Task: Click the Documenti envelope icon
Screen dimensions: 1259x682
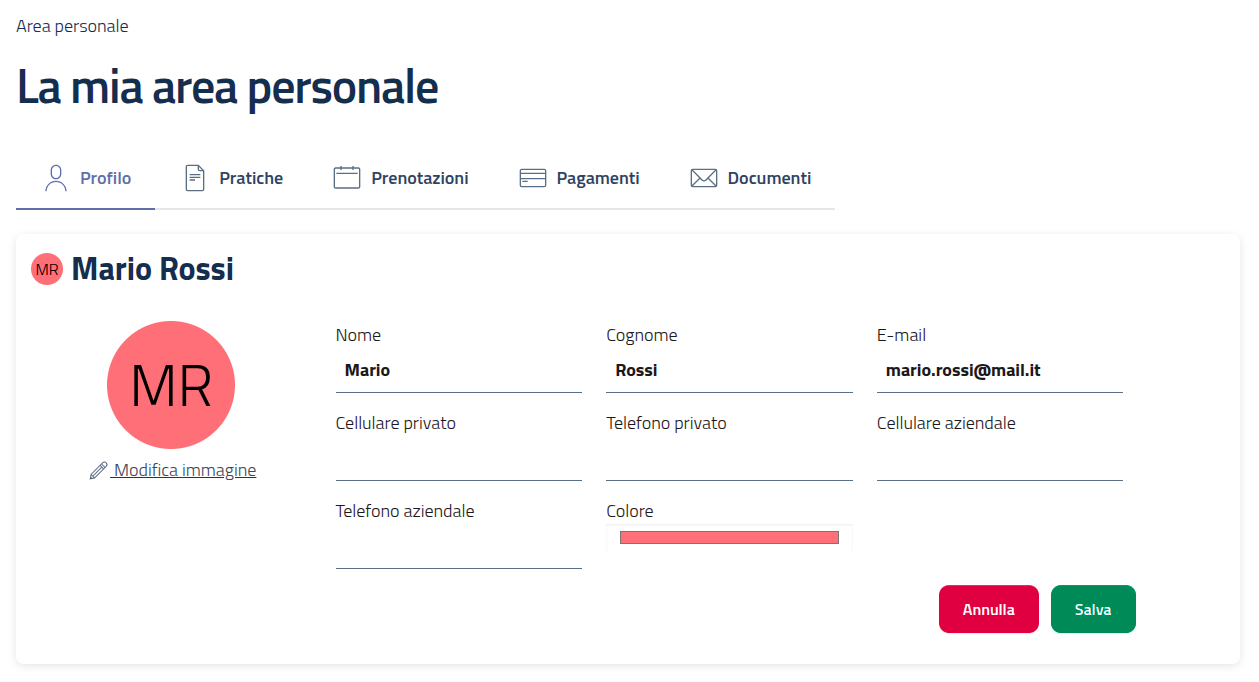Action: [x=704, y=178]
